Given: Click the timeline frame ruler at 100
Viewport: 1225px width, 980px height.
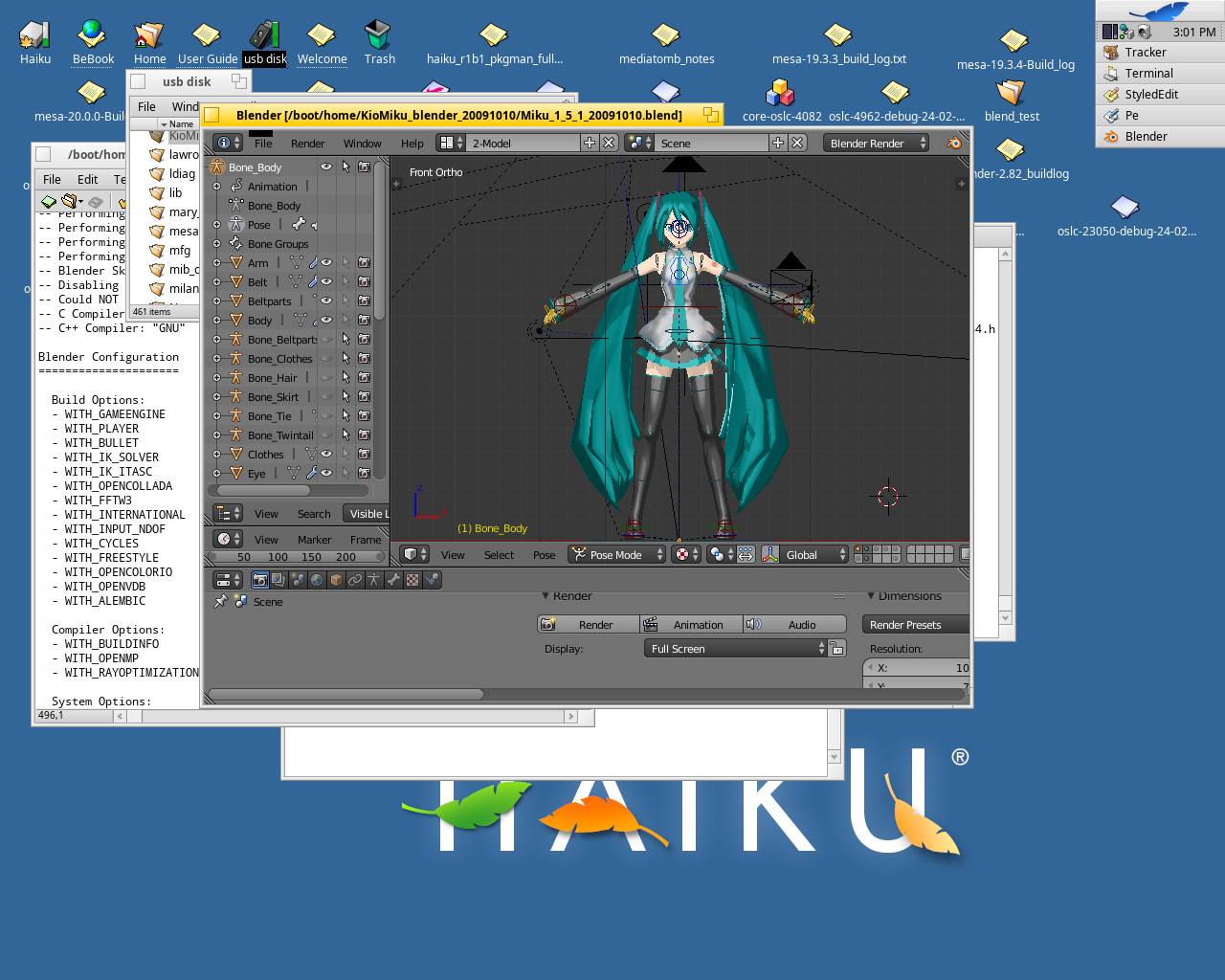Looking at the screenshot, I should tap(278, 557).
